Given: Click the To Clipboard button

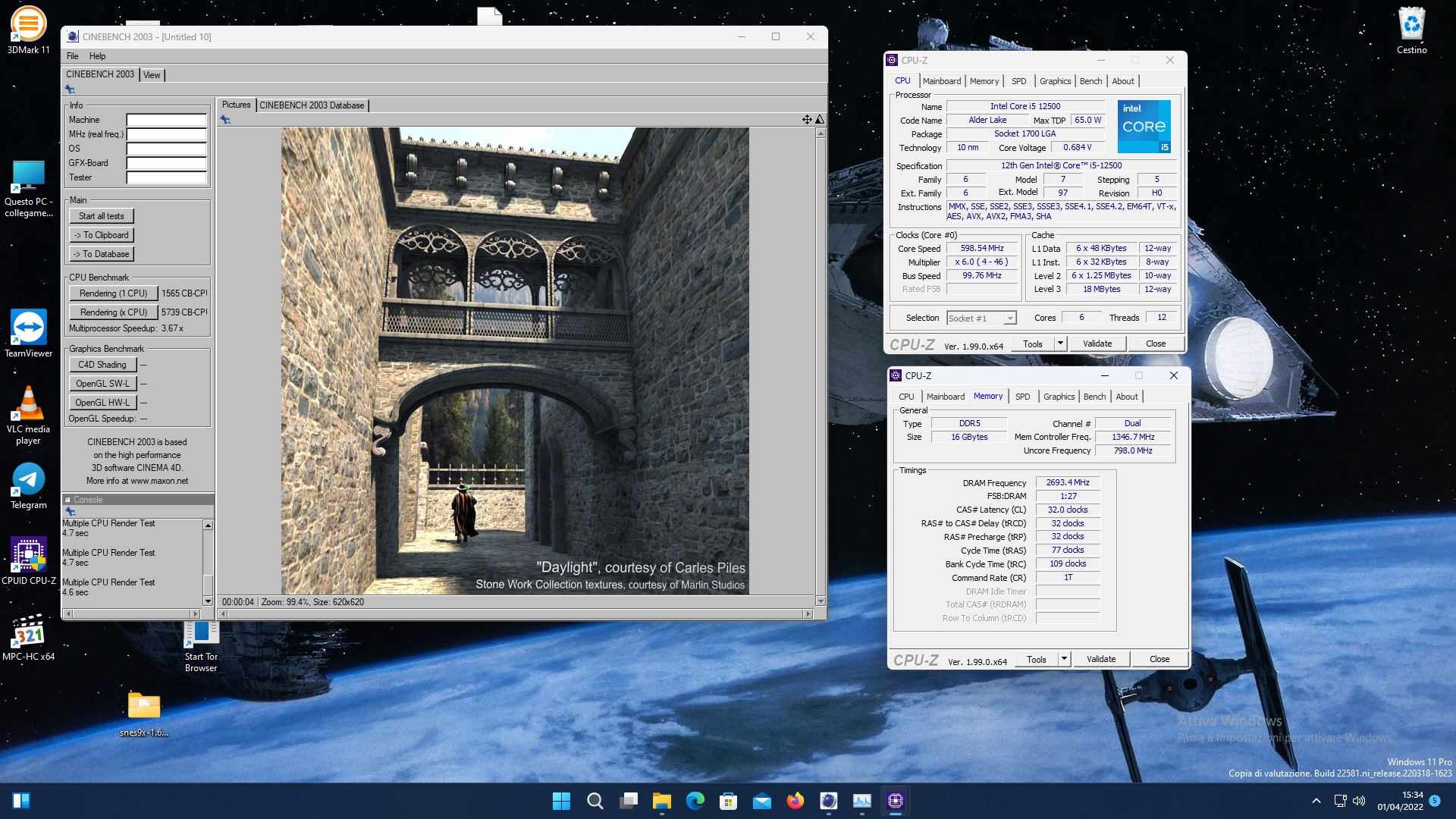Looking at the screenshot, I should click(102, 235).
